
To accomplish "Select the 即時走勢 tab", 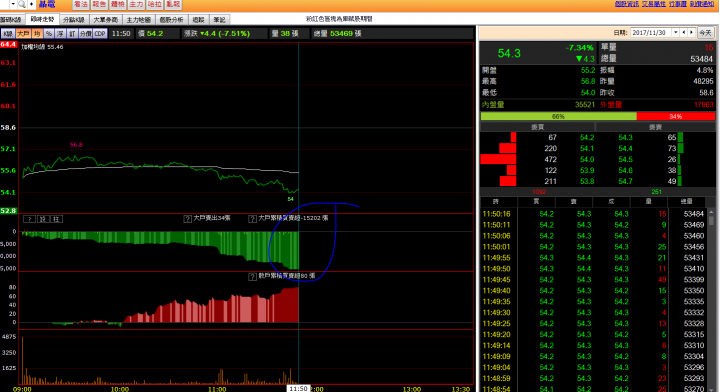I will click(x=42, y=19).
